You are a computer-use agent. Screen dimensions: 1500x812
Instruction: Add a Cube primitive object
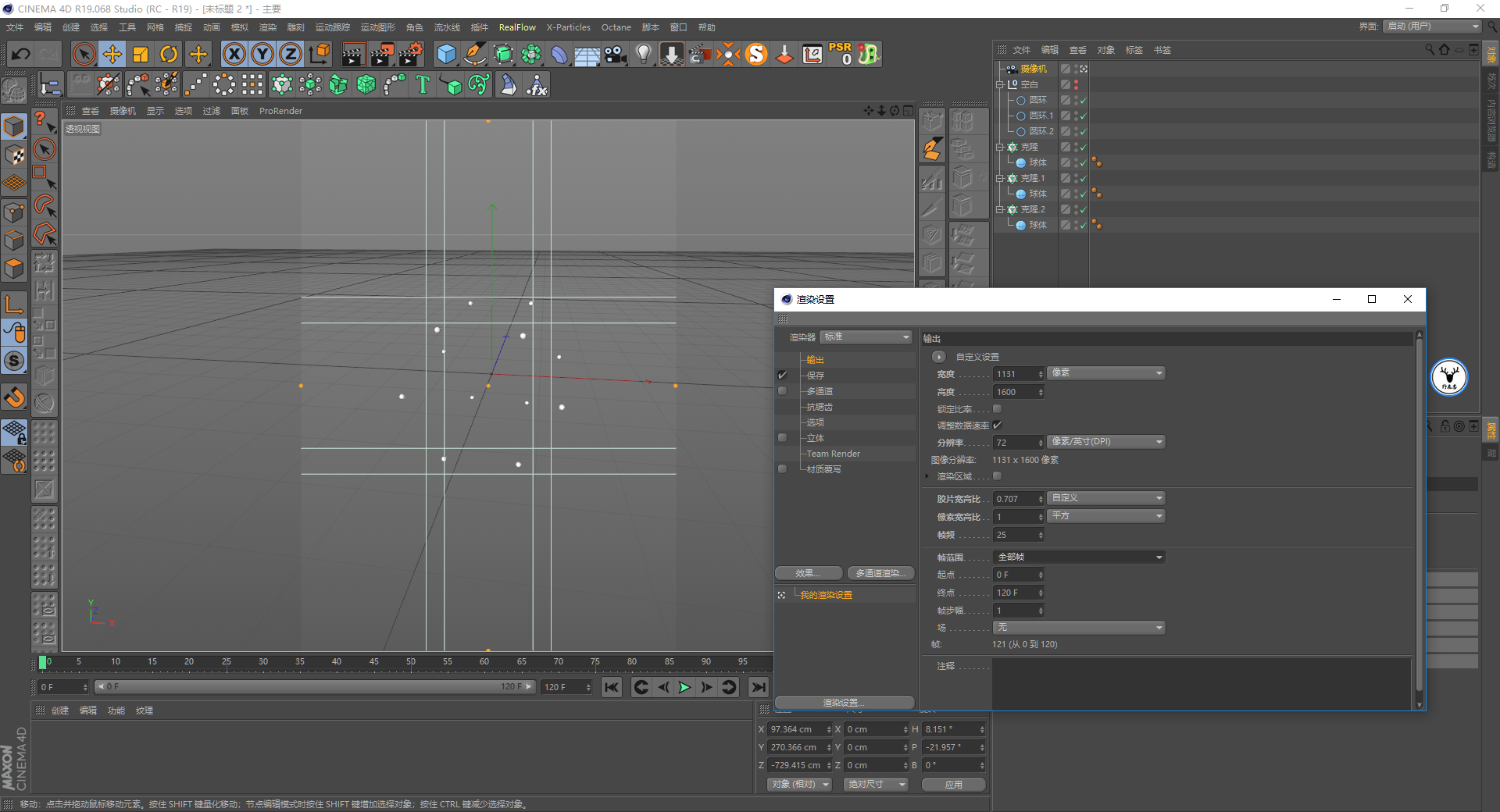[x=446, y=54]
